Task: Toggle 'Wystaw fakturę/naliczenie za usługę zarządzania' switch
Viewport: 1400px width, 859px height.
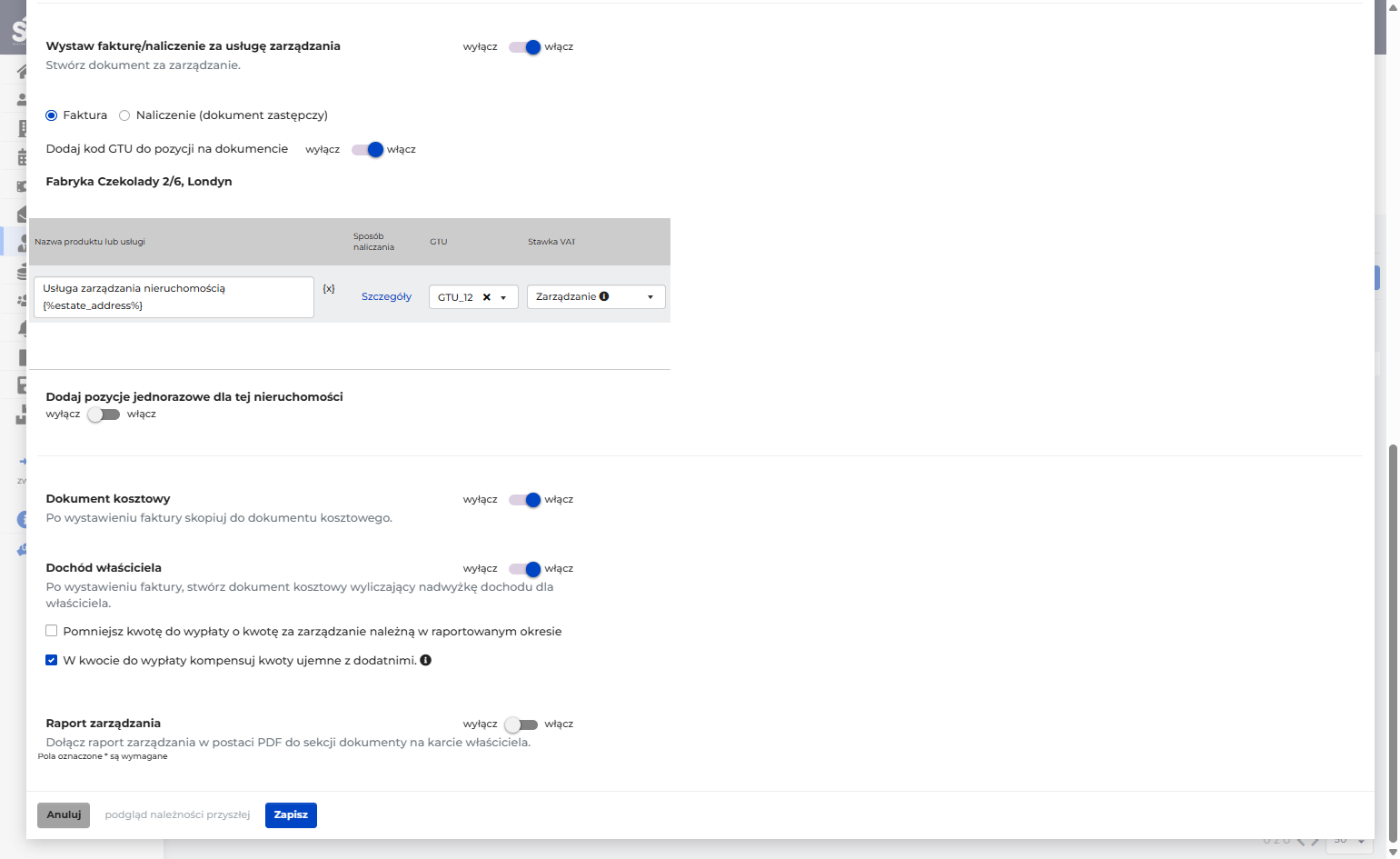Action: point(524,47)
